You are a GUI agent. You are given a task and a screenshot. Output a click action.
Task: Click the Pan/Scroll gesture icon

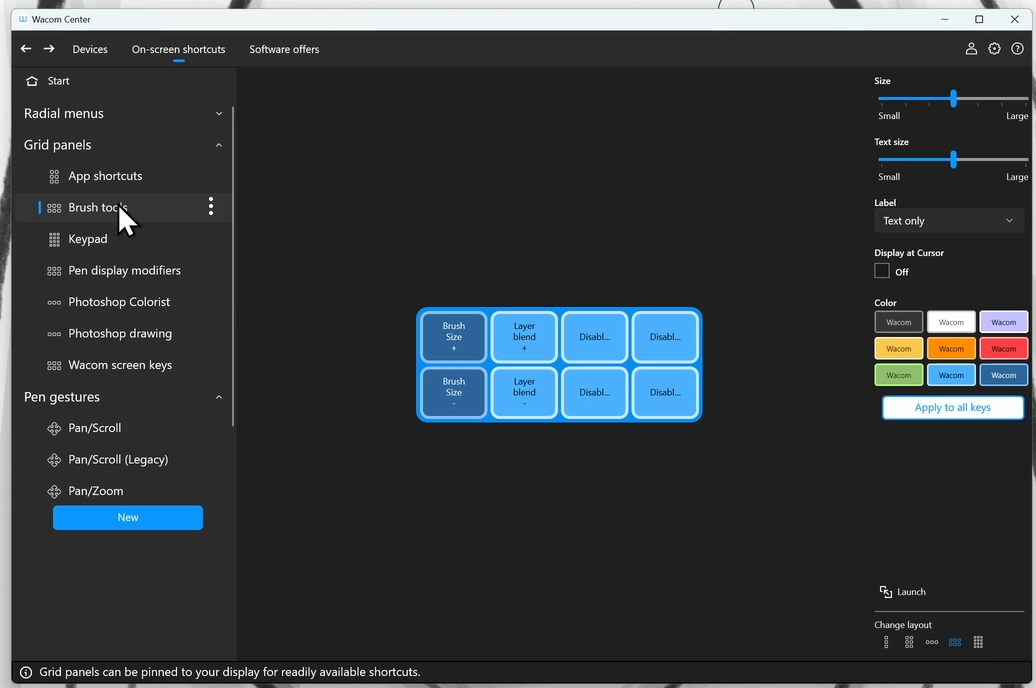pyautogui.click(x=54, y=429)
